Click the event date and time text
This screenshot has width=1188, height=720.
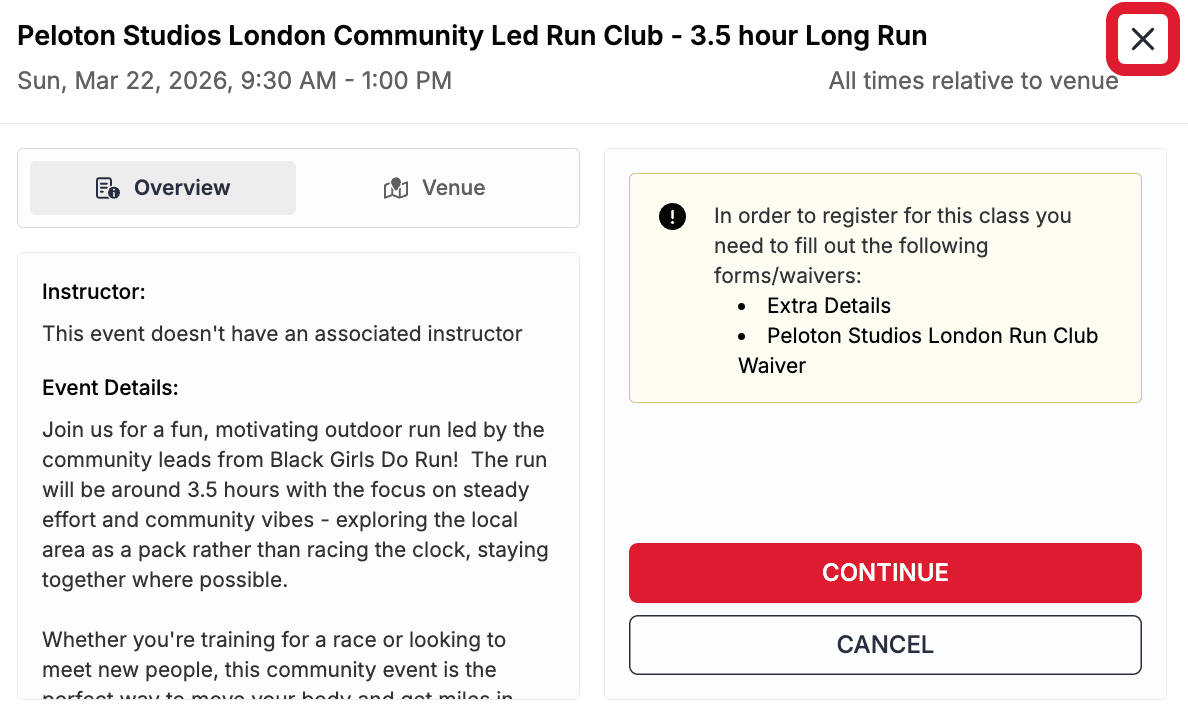pos(235,81)
